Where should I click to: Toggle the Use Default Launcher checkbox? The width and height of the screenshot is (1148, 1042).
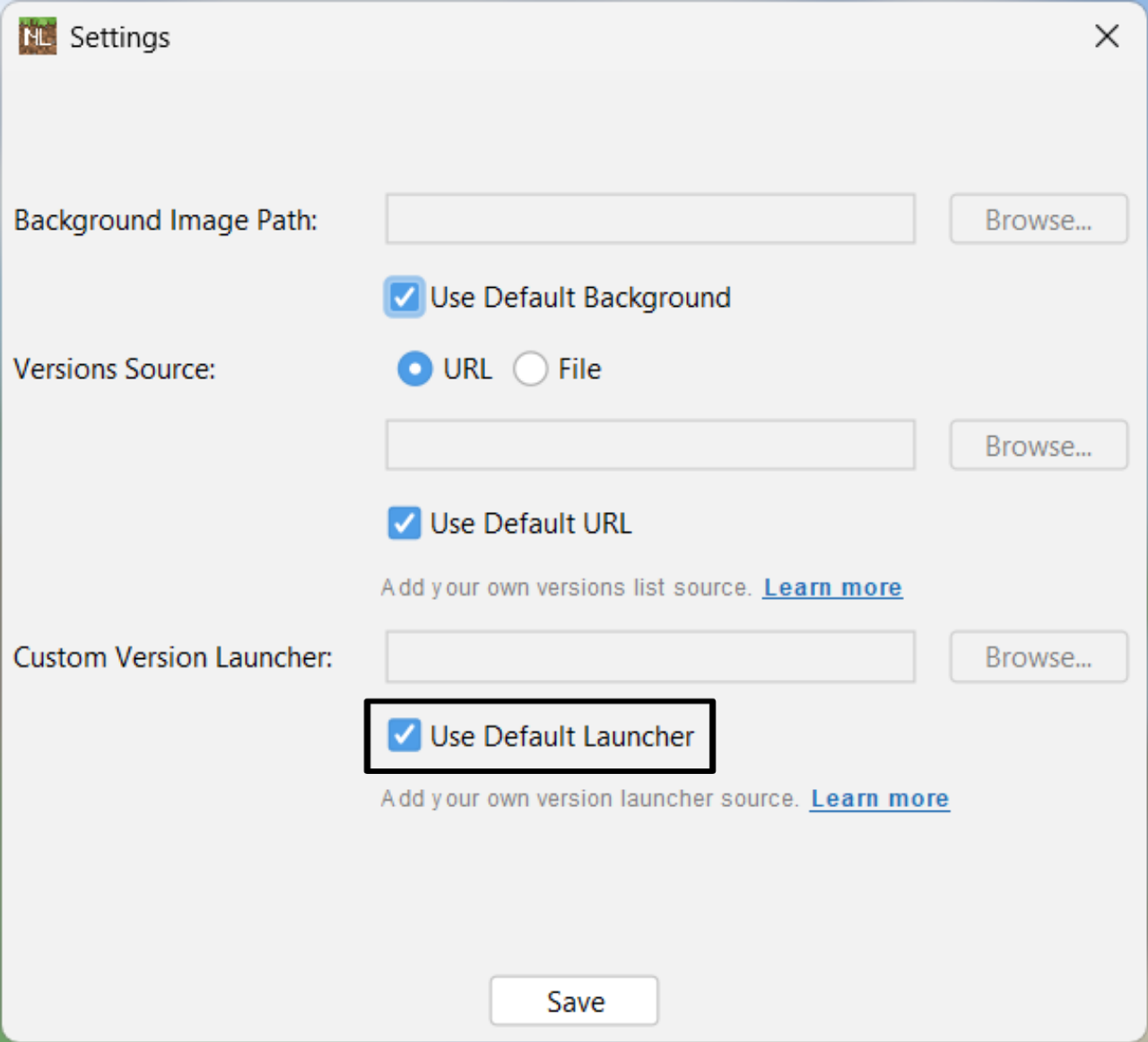click(404, 736)
